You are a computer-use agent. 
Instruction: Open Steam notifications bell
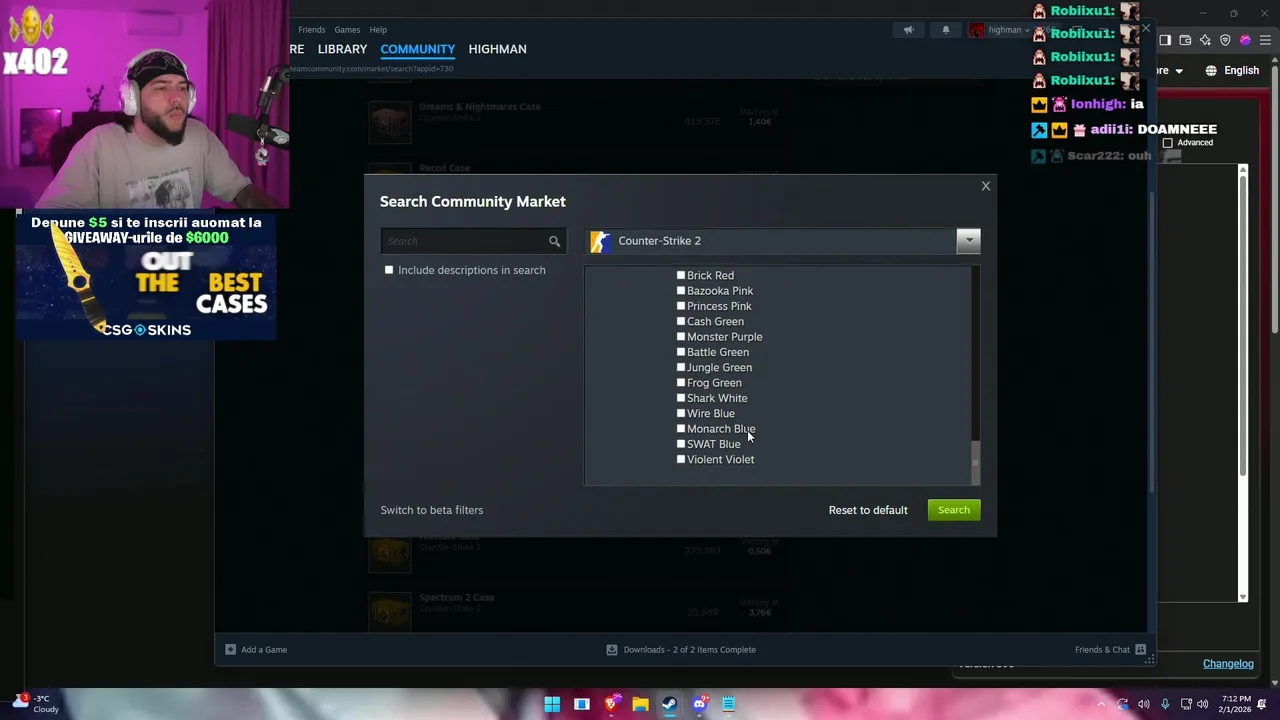click(945, 30)
